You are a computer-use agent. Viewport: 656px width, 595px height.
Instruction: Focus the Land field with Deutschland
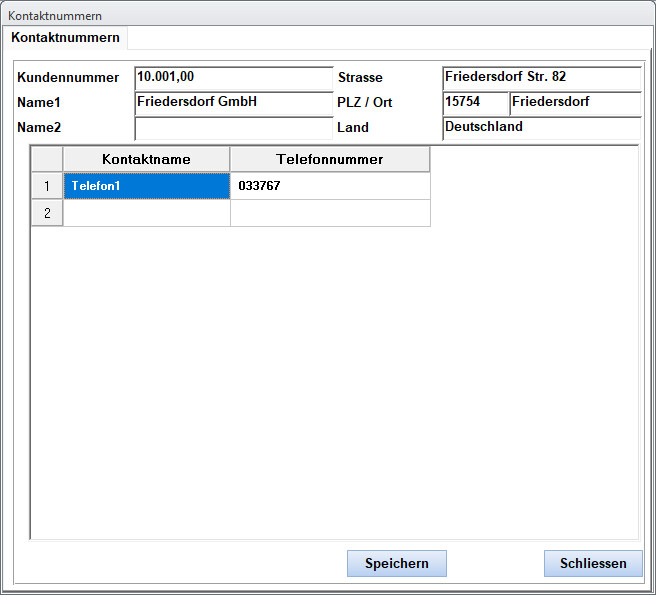click(x=541, y=128)
